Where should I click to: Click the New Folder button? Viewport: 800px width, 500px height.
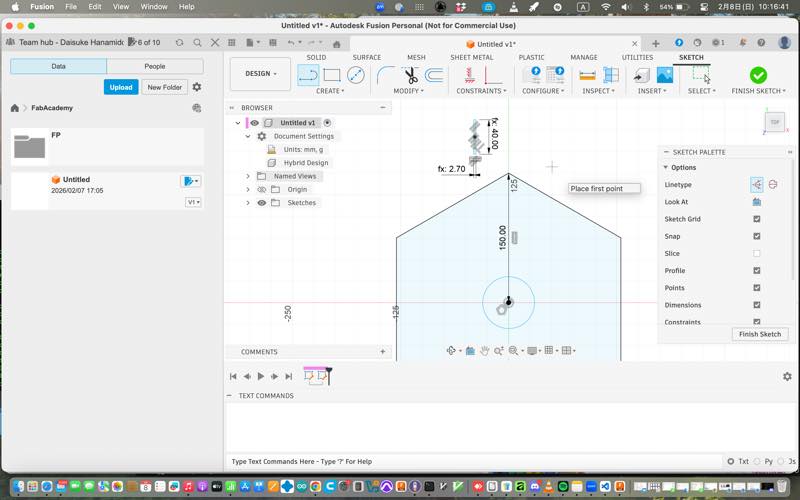(x=164, y=87)
